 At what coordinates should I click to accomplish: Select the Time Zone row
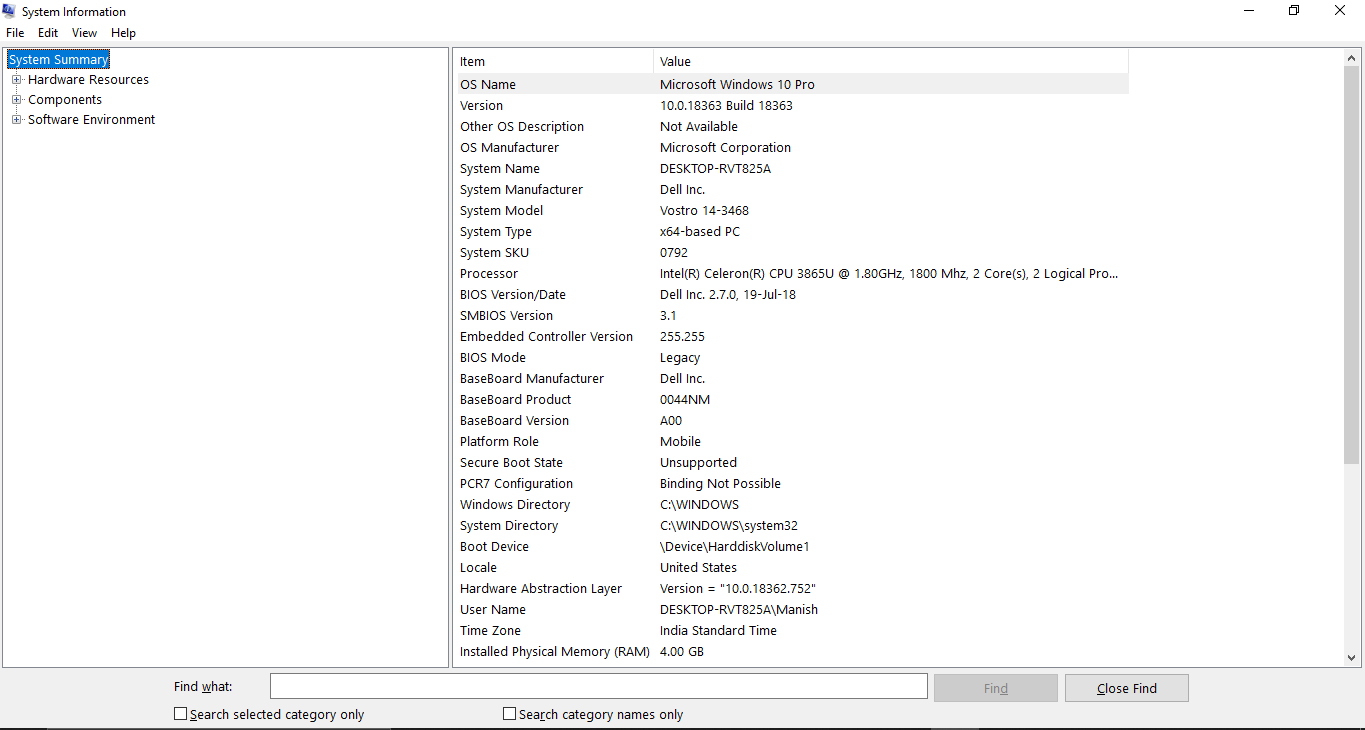click(x=793, y=631)
